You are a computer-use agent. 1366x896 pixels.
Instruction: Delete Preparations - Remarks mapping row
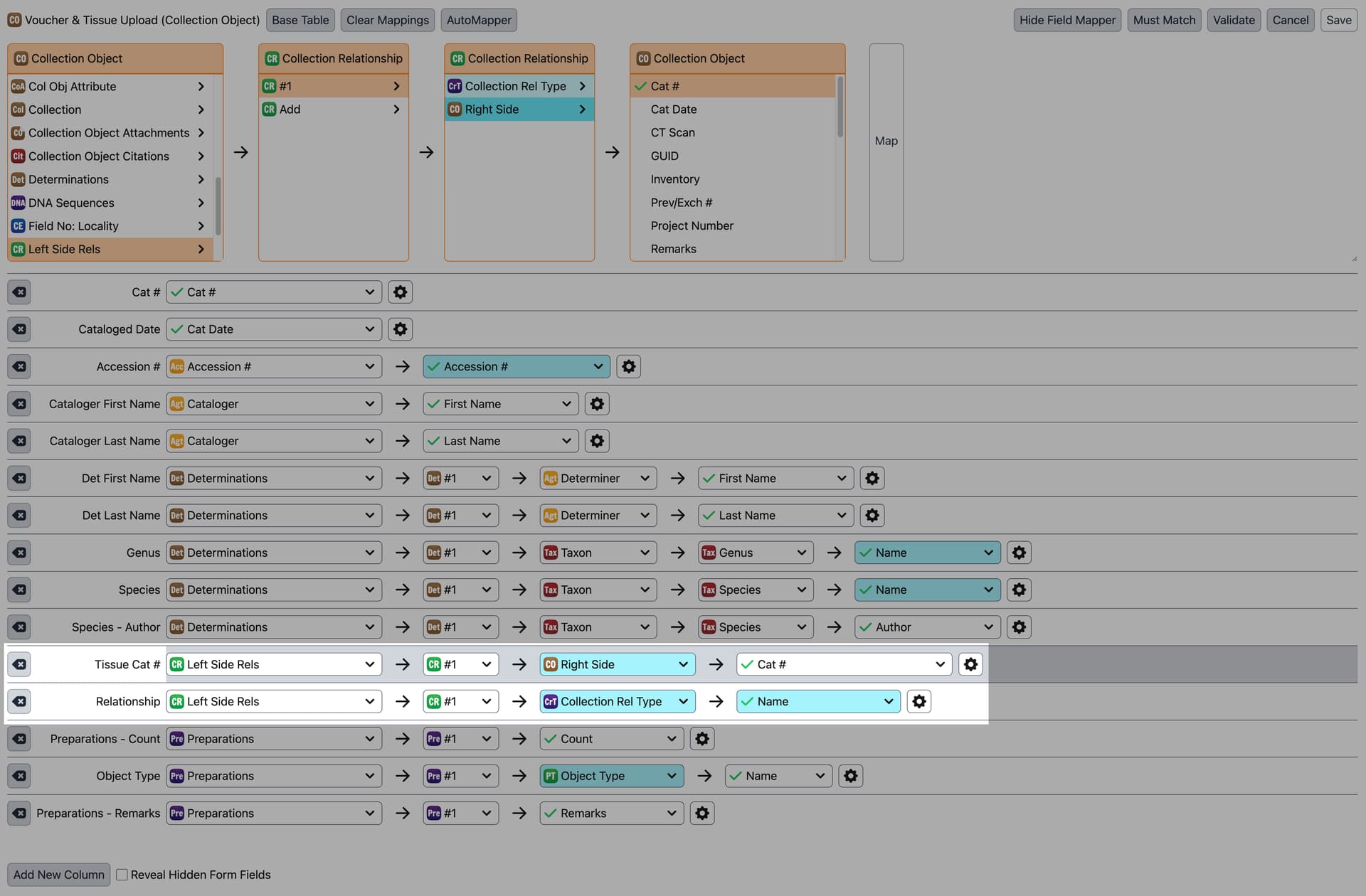(x=20, y=813)
